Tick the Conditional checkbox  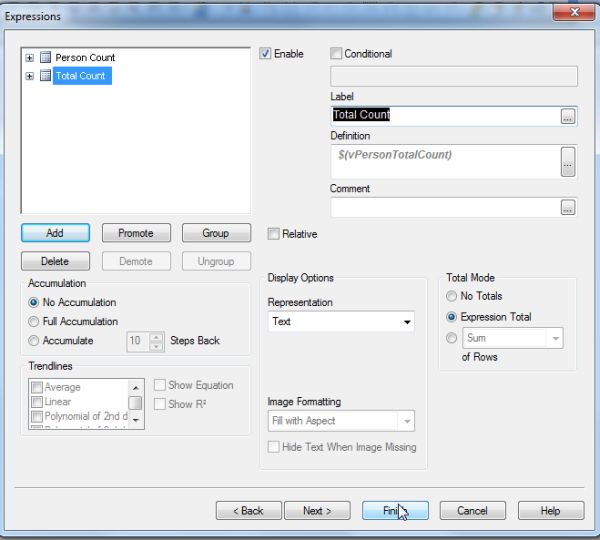336,53
